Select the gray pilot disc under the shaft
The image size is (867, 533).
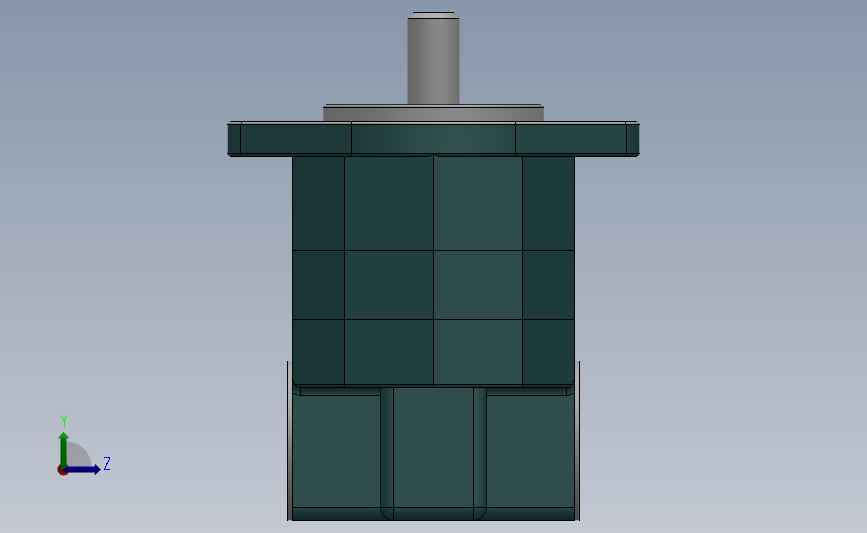point(434,113)
